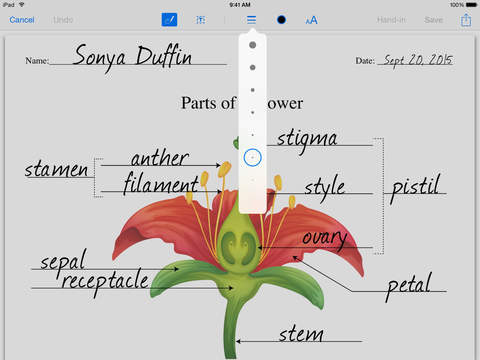Choose the fifth small line width
Image resolution: width=480 pixels, height=360 pixels.
coord(253,135)
